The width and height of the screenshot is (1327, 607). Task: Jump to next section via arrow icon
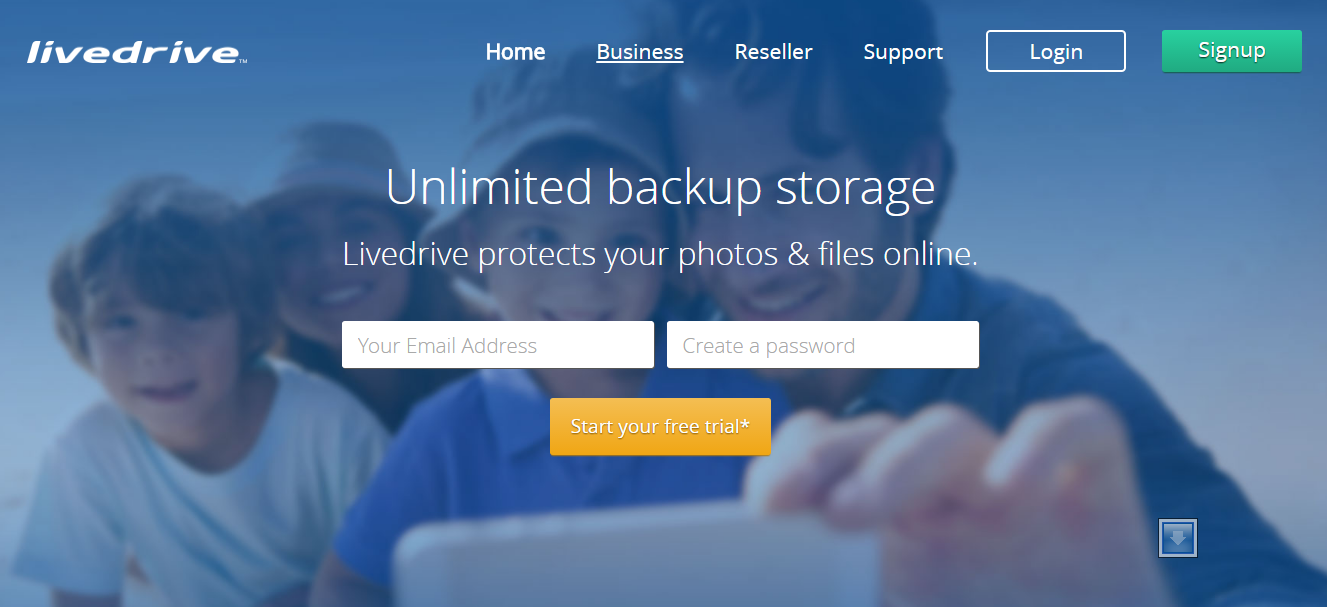[x=1178, y=538]
